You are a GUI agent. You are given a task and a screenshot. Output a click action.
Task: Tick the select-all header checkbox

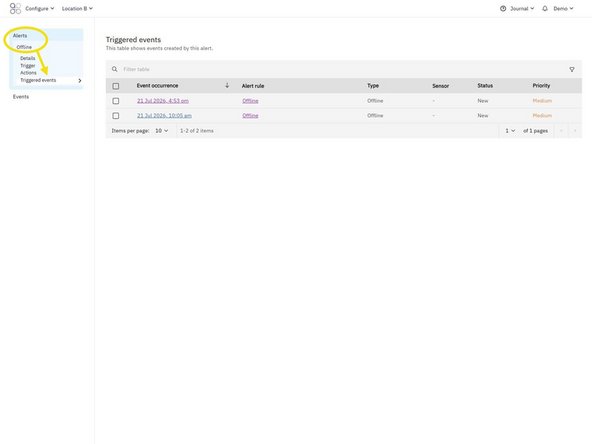coord(116,86)
